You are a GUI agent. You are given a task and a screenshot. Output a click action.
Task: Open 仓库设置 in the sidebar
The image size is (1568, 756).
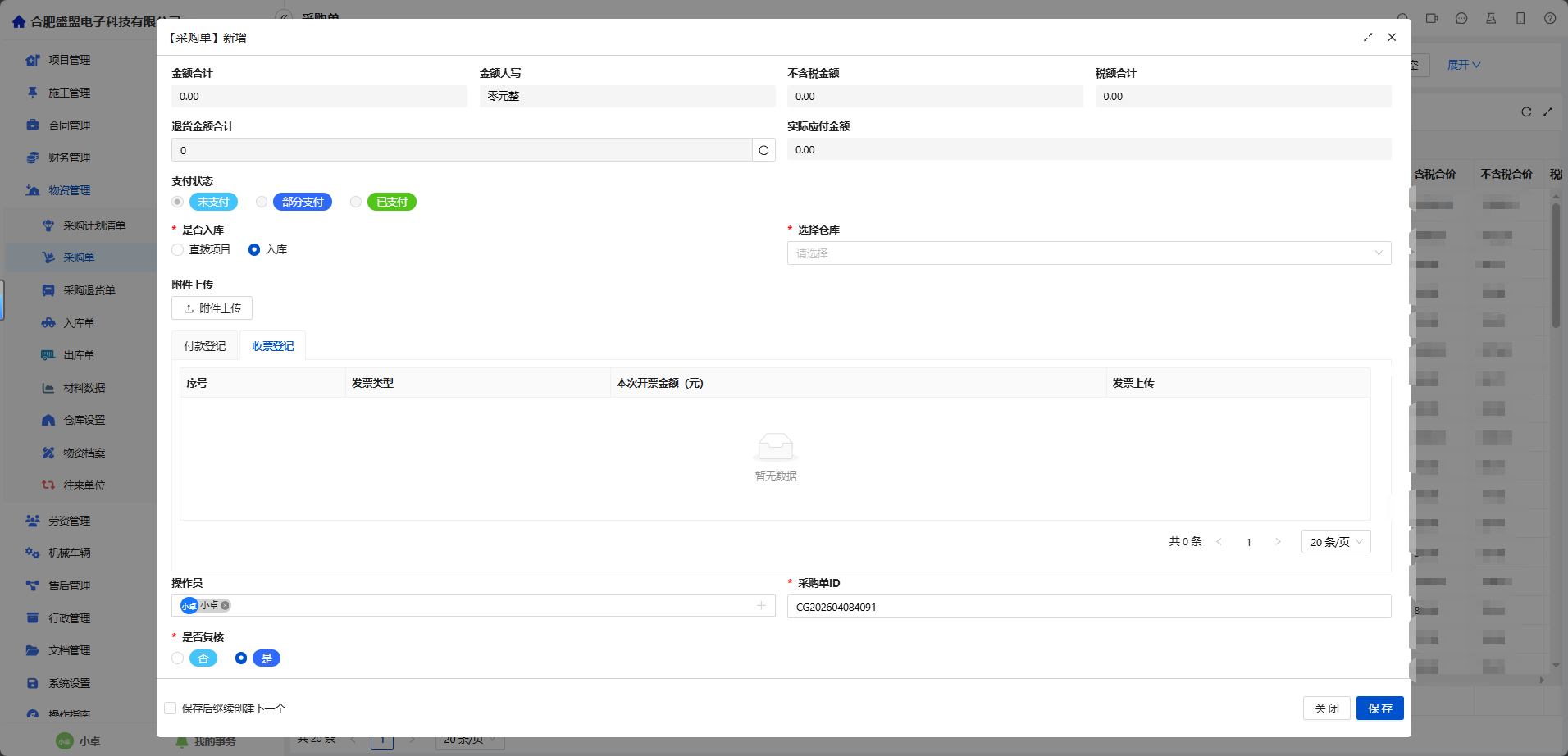(x=84, y=420)
